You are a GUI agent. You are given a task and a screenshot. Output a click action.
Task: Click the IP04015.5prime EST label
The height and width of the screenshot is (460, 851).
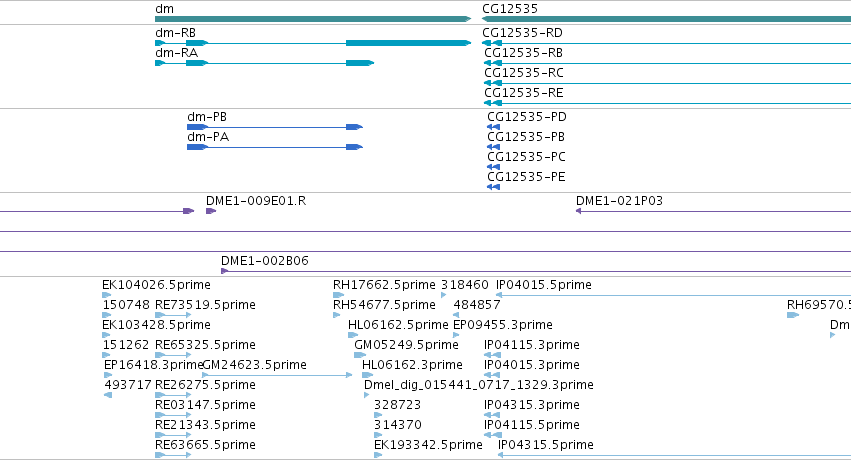click(x=544, y=285)
